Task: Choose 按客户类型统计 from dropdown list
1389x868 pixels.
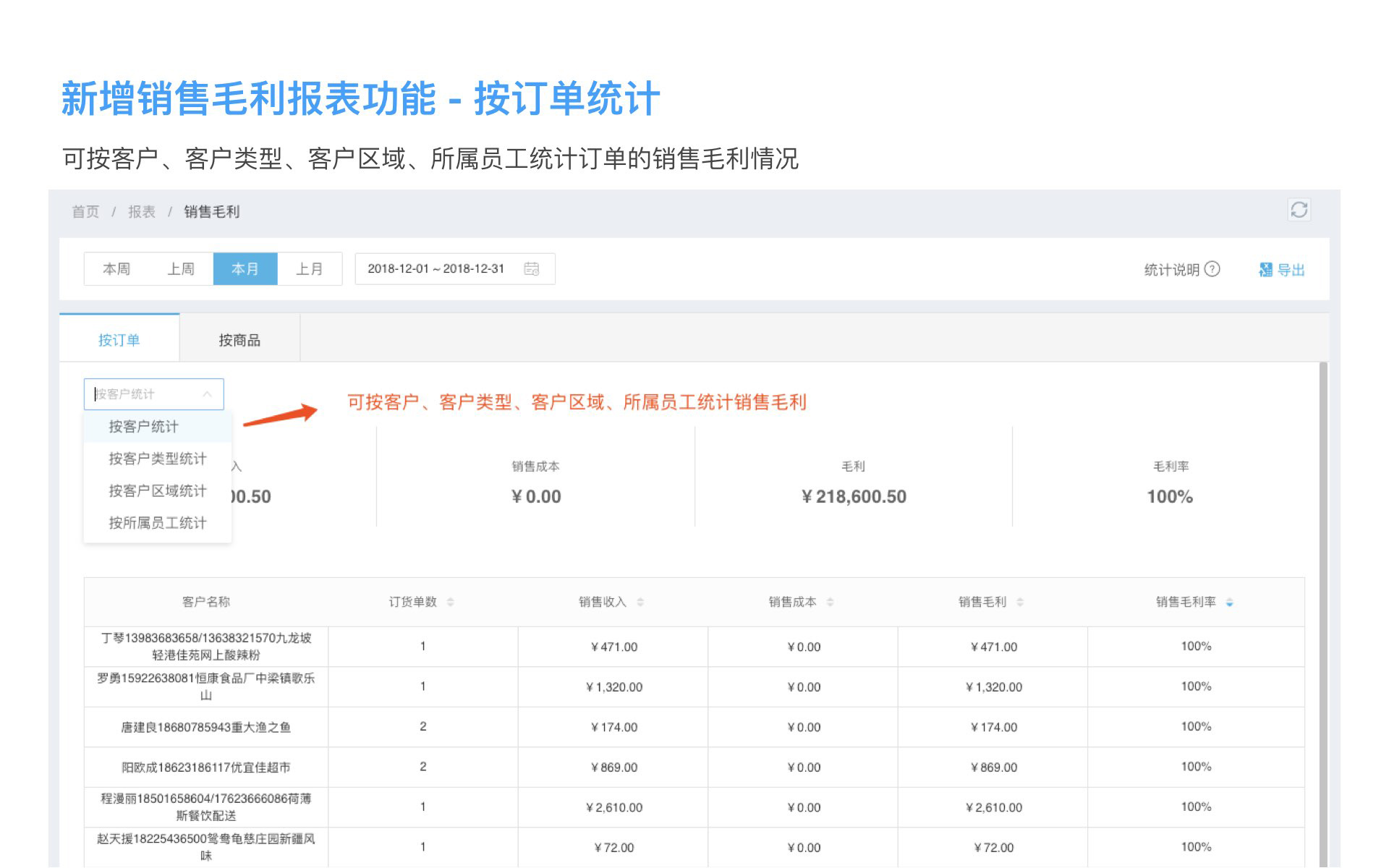Action: tap(157, 459)
